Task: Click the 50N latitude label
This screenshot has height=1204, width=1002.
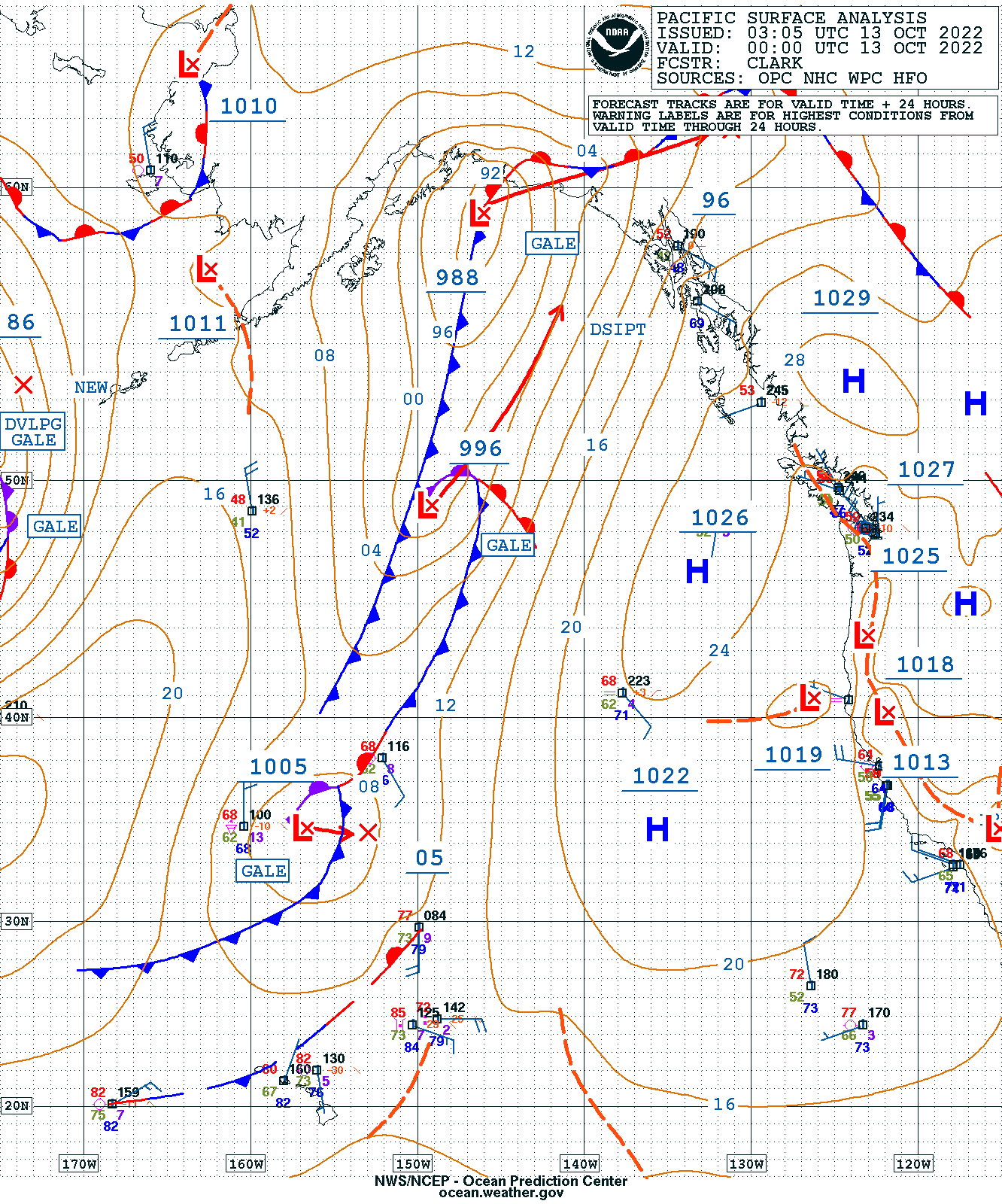Action: pos(17,481)
